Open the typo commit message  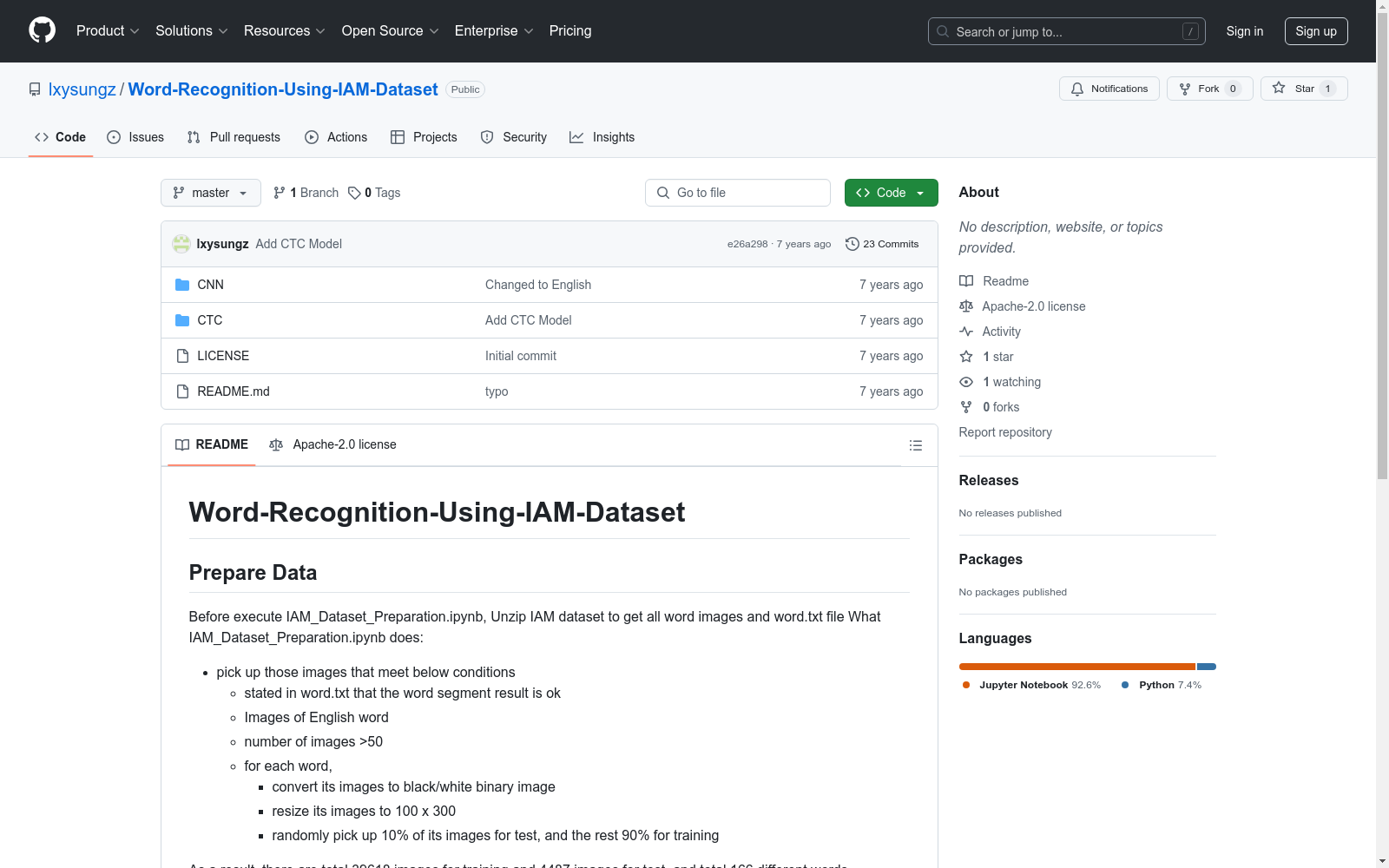point(497,391)
